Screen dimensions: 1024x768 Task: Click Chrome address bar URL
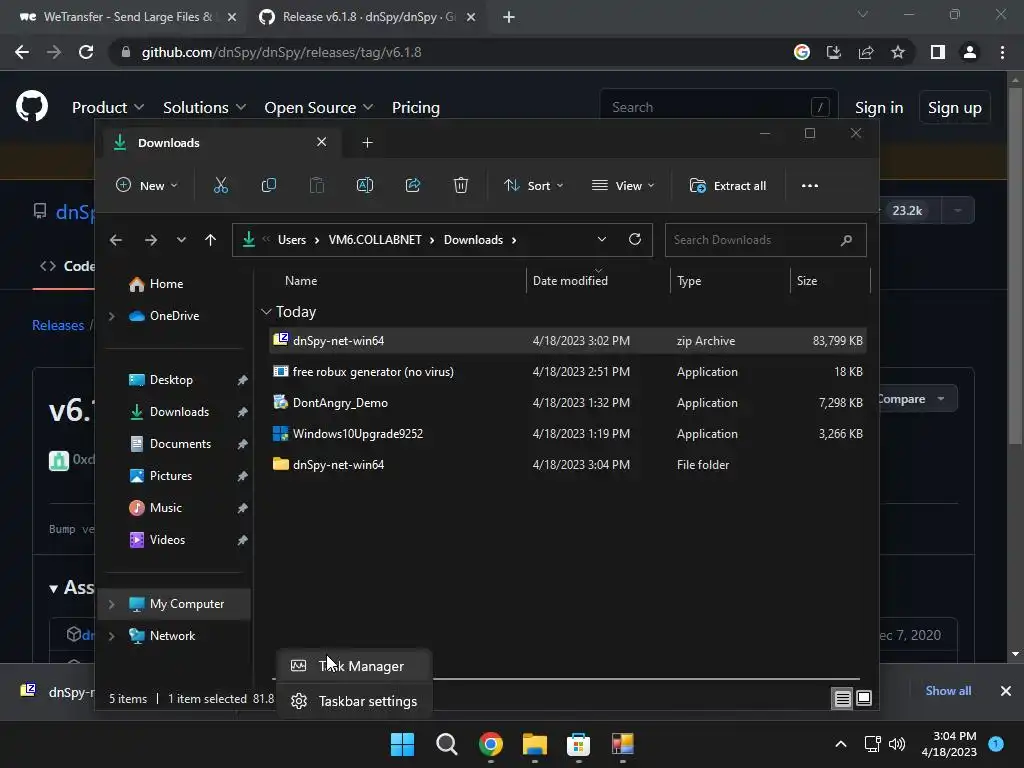click(x=281, y=52)
